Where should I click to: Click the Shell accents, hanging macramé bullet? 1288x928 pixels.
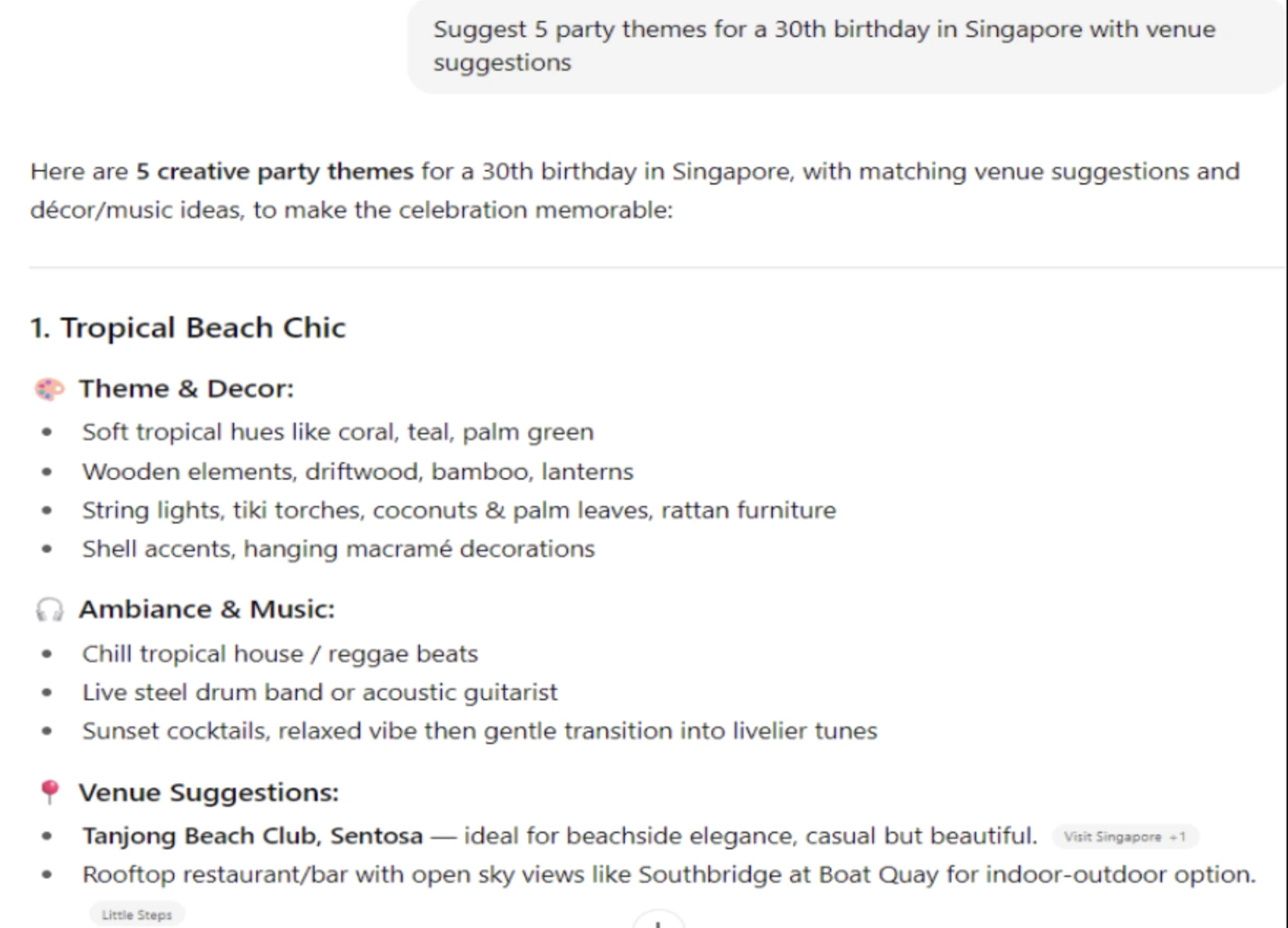click(338, 549)
